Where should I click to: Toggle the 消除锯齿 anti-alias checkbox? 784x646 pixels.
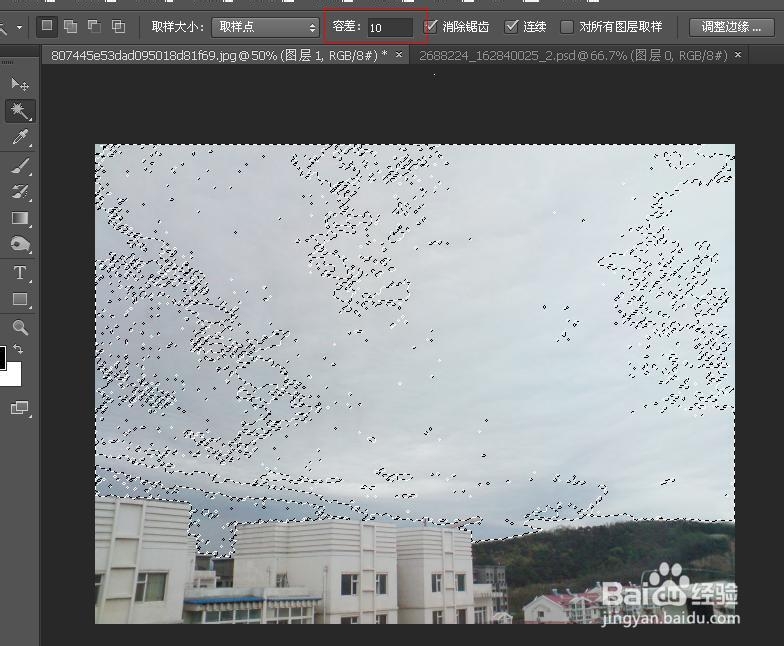pos(431,26)
